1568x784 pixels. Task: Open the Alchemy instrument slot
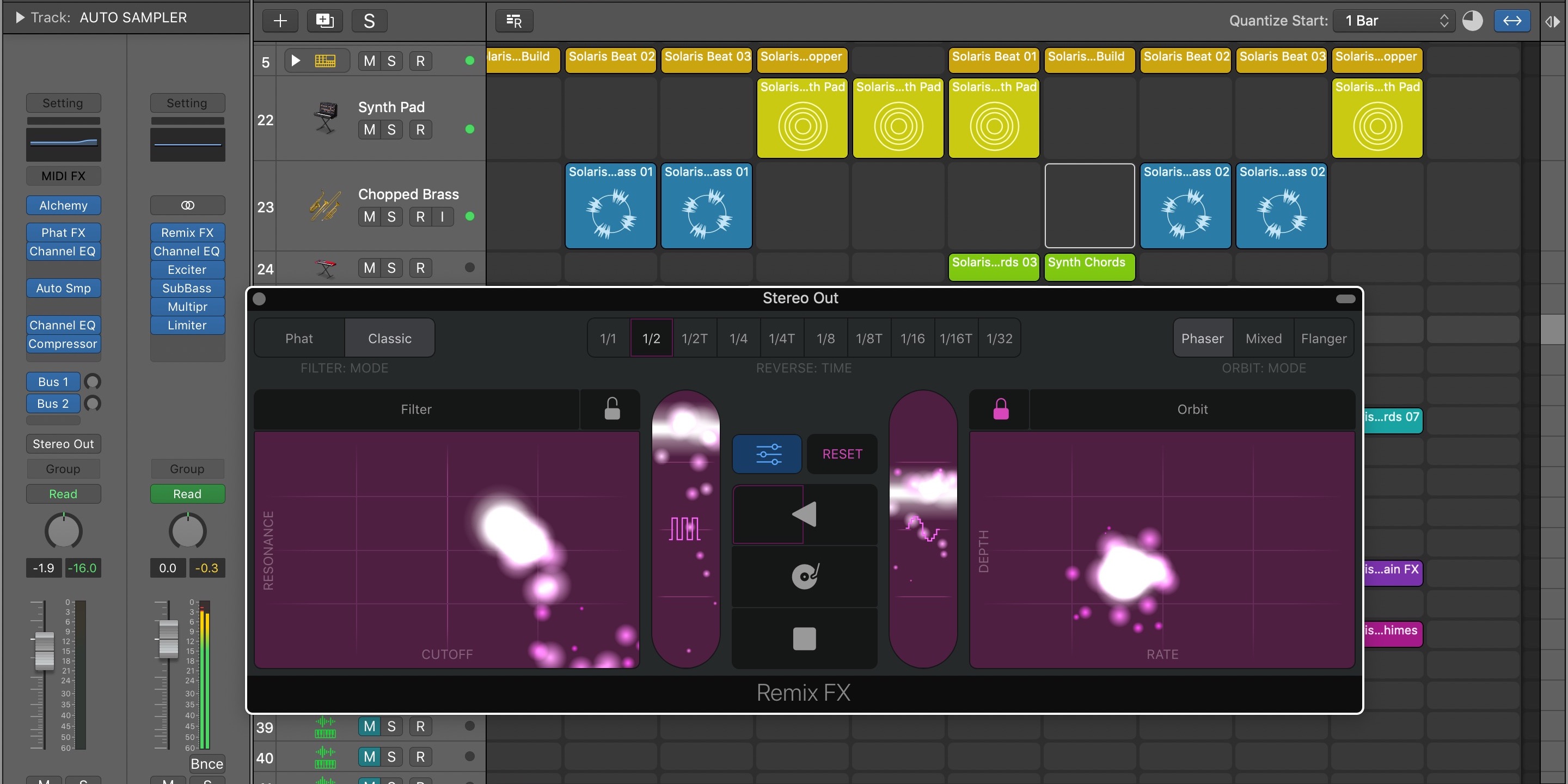click(x=63, y=206)
